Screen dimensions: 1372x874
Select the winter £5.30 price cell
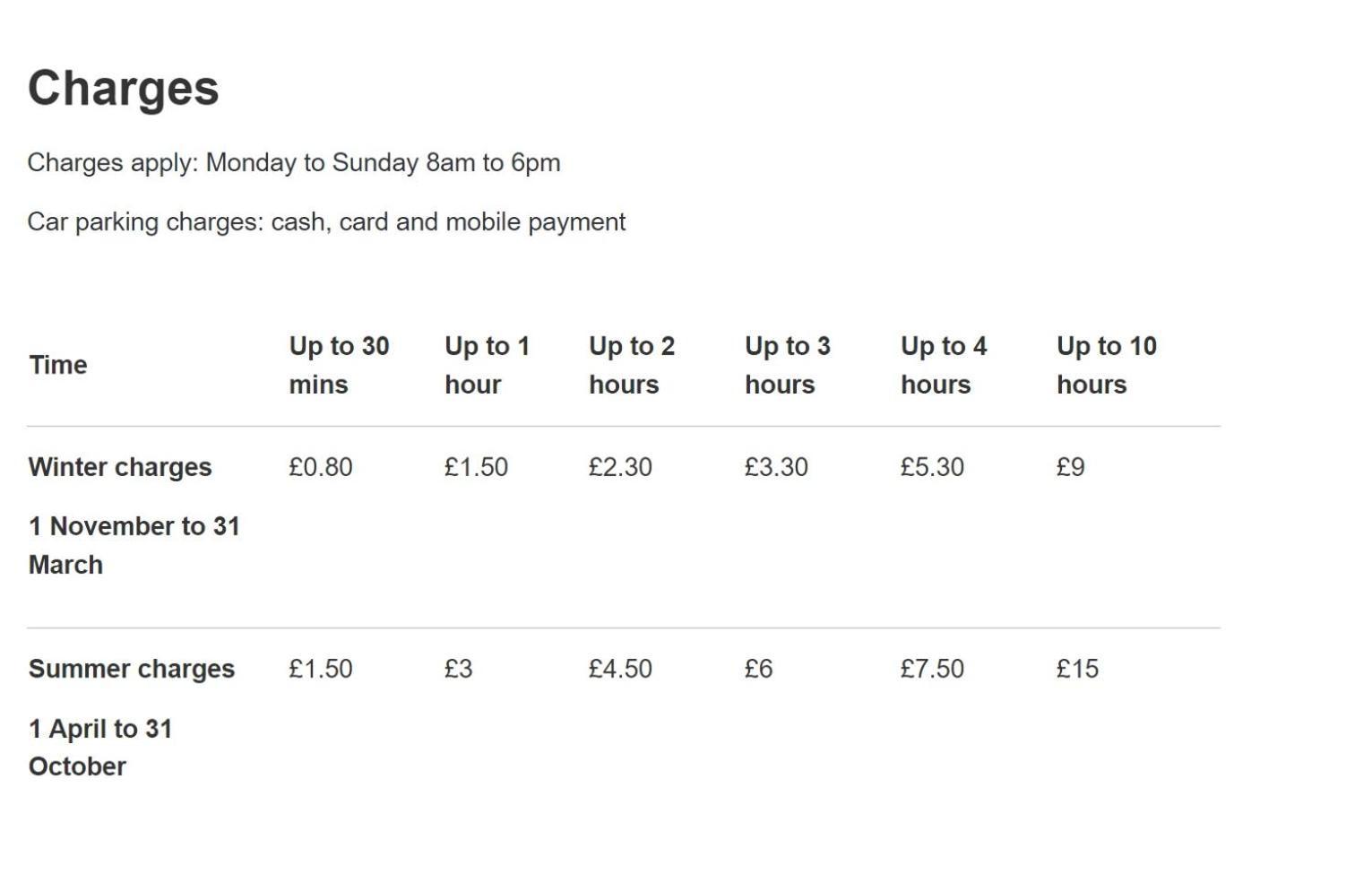coord(932,467)
